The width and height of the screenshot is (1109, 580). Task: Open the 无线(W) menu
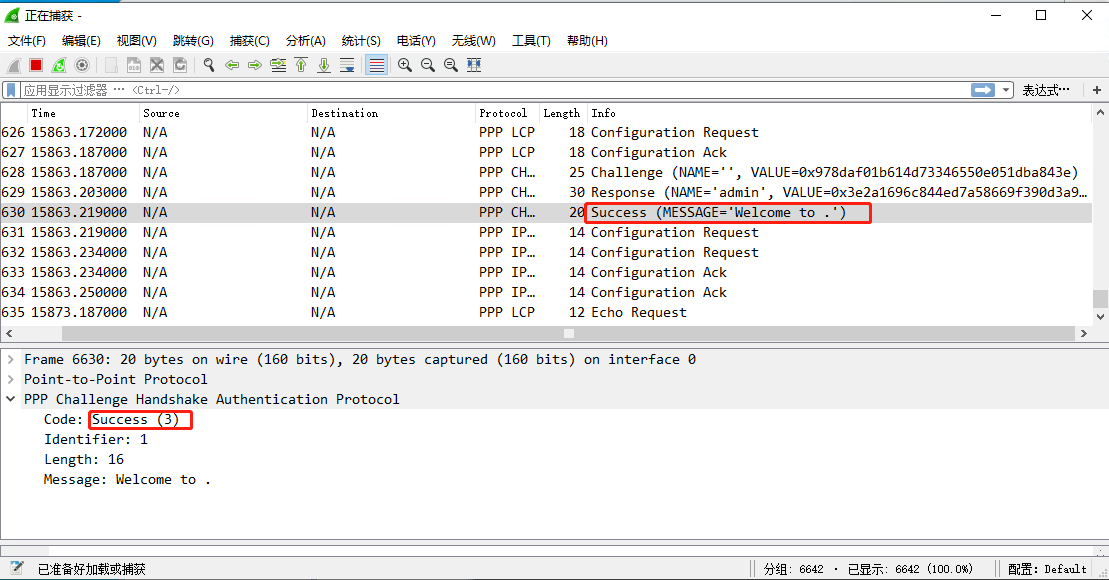pos(474,41)
